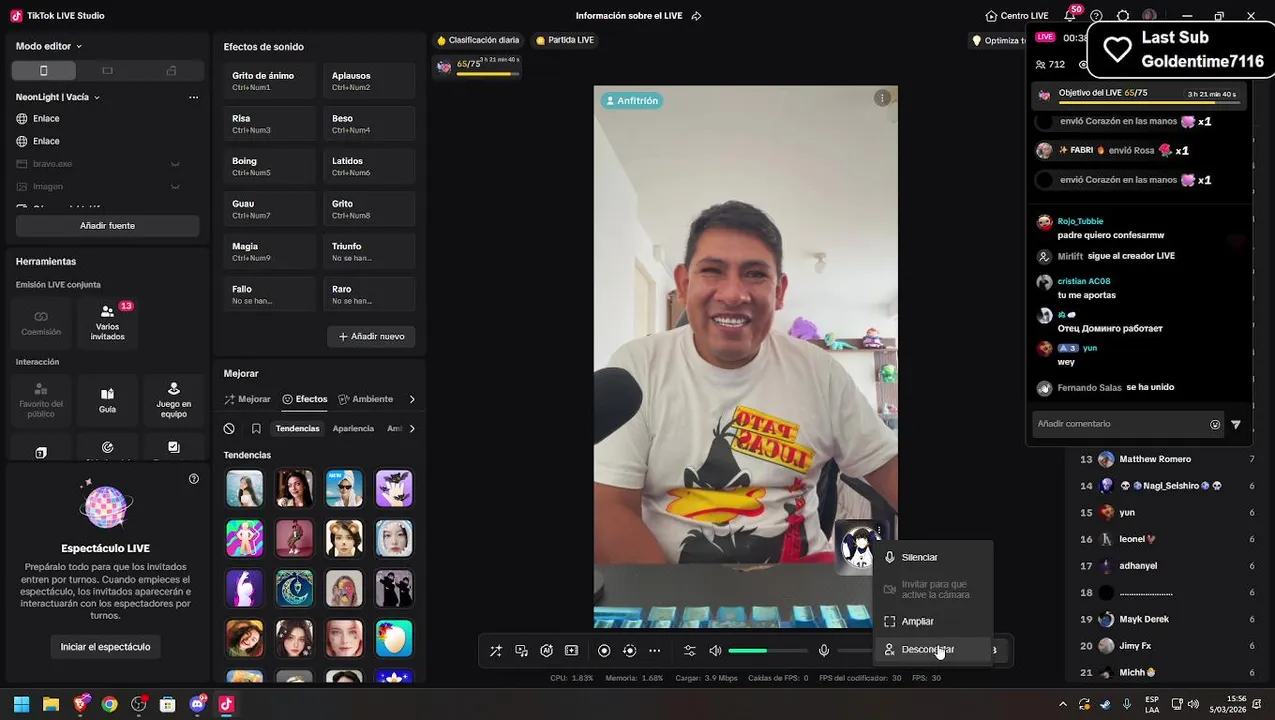Screen dimensions: 1275x720
Task: Open the Guía interaction tool
Action: pos(107,400)
